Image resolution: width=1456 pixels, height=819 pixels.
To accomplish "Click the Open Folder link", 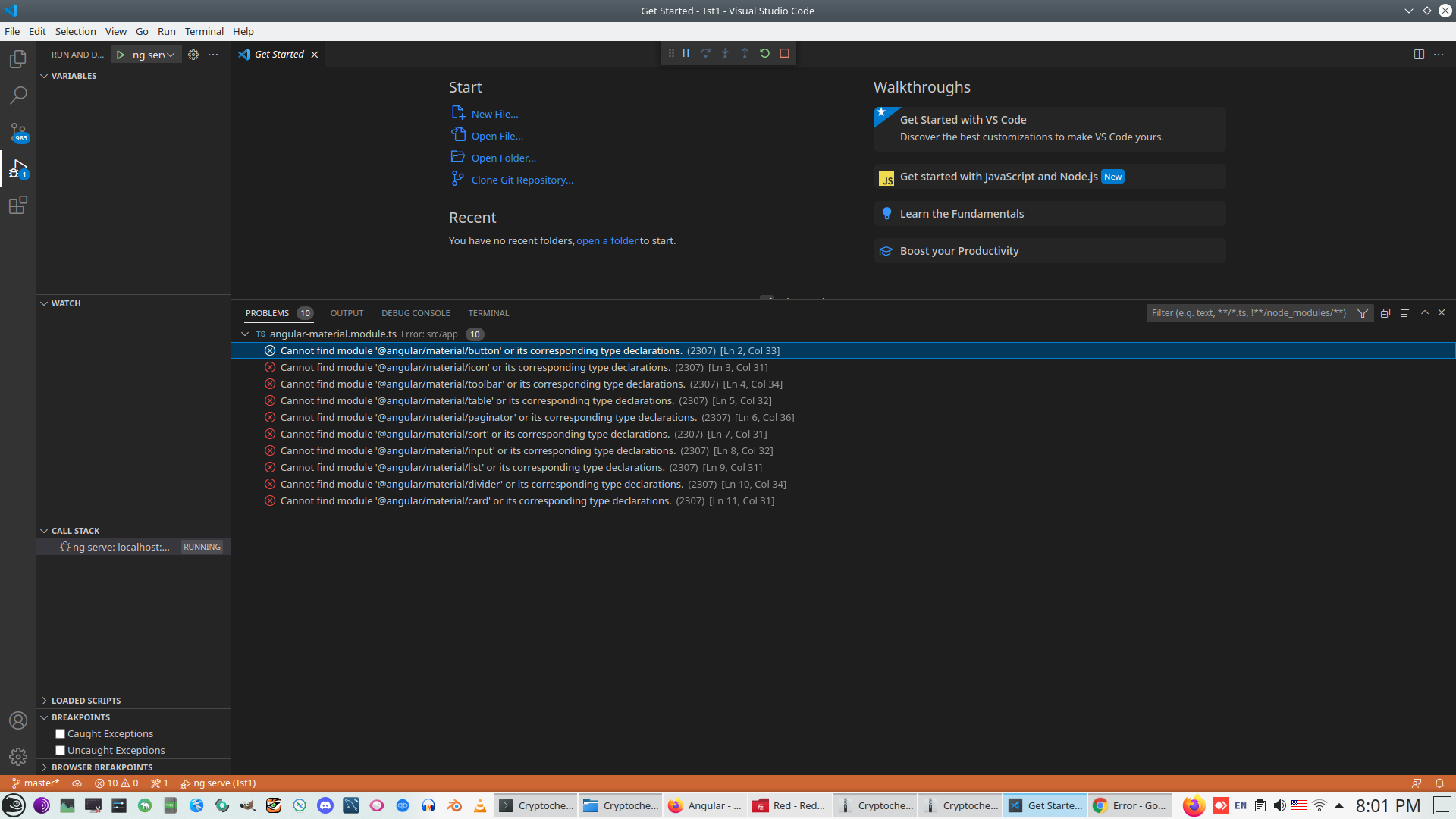I will coord(503,158).
